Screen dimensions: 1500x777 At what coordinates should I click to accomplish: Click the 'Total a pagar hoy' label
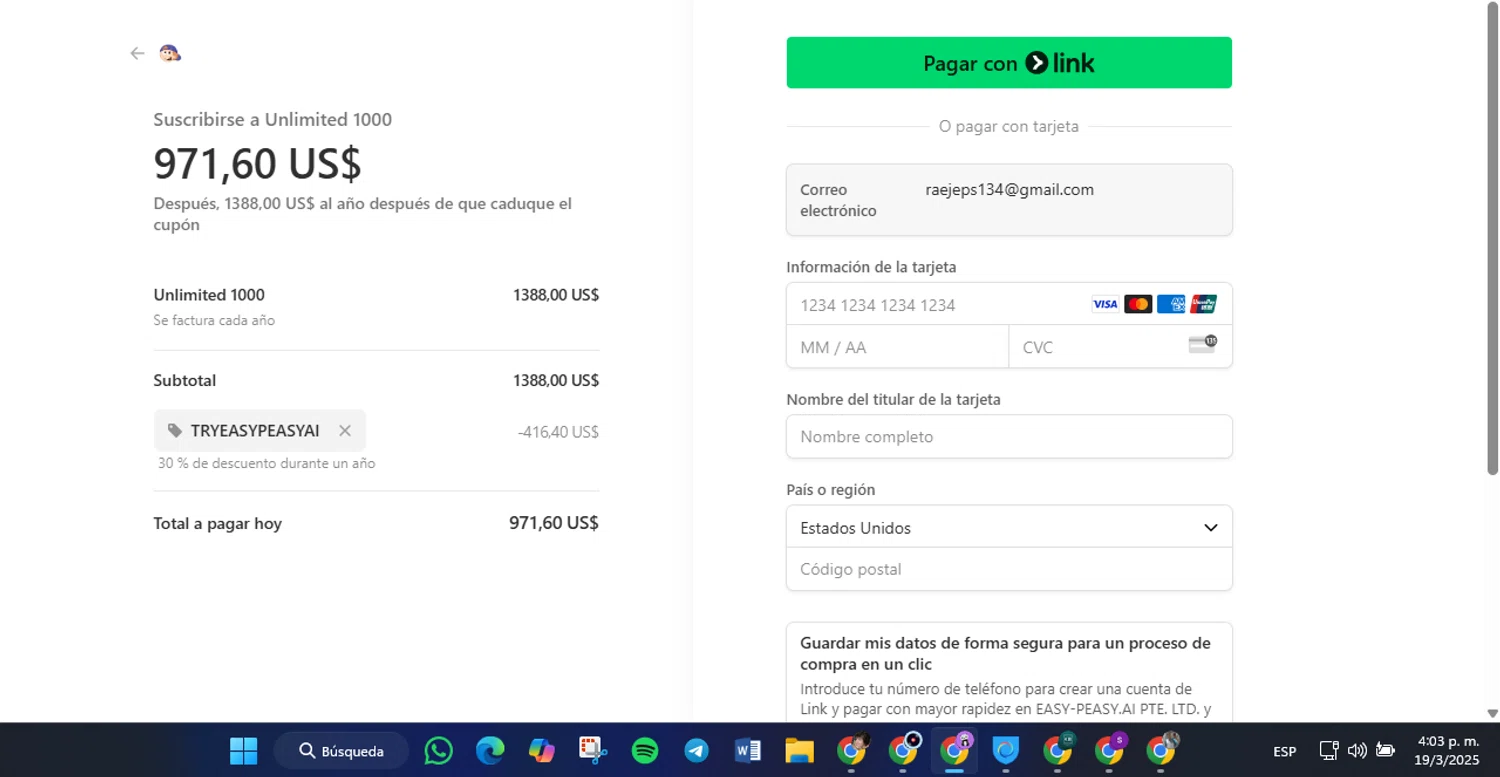(x=217, y=523)
